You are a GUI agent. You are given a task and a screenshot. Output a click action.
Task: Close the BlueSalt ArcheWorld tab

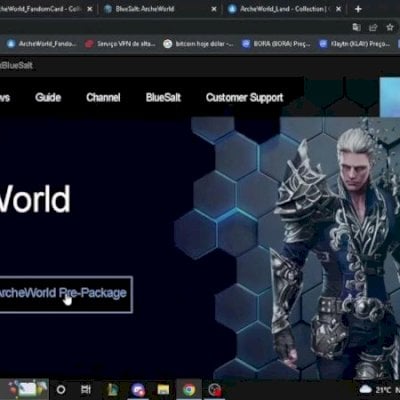214,9
